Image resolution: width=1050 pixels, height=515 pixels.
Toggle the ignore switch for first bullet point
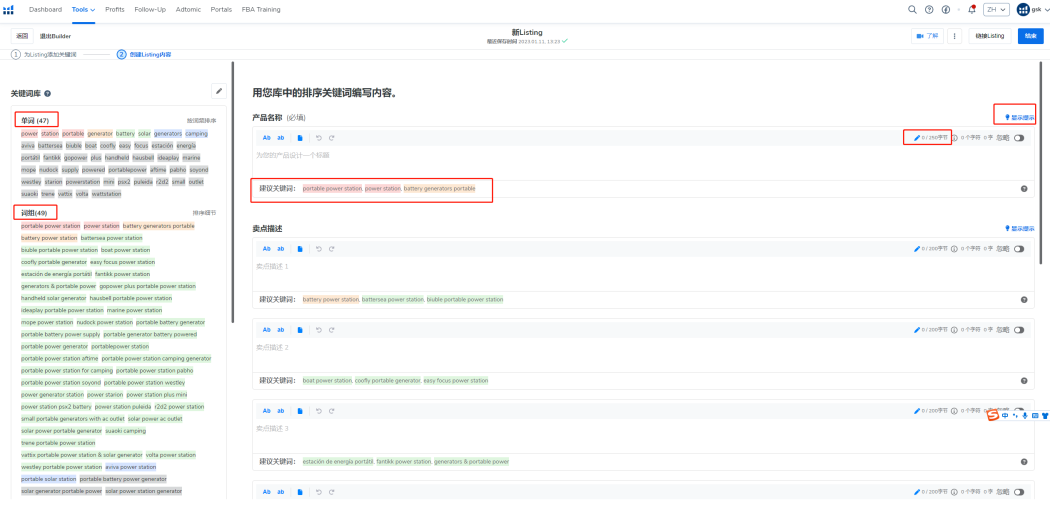(x=1019, y=248)
